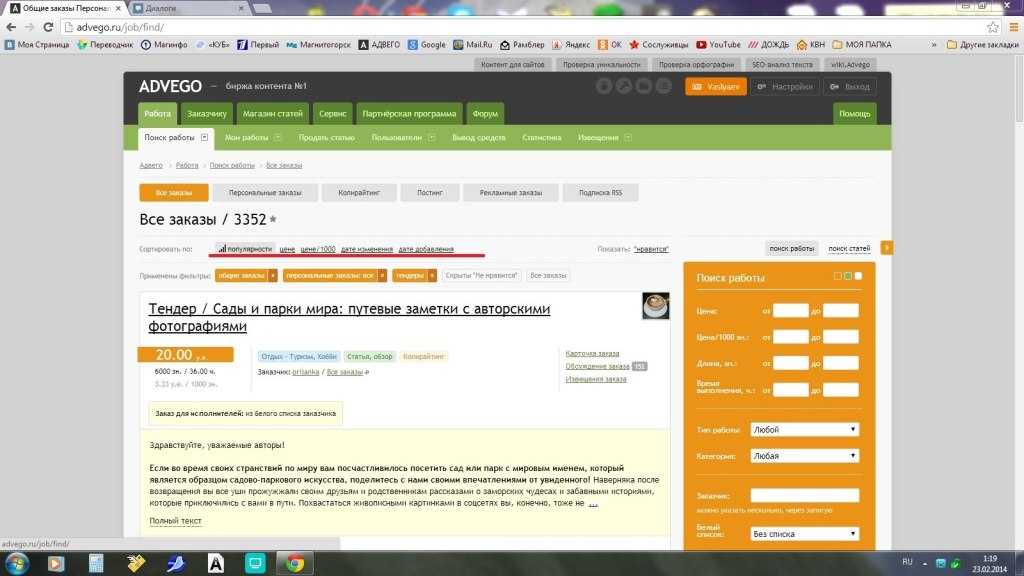Open the Яндекс bookmark
1024x576 pixels.
click(571, 44)
